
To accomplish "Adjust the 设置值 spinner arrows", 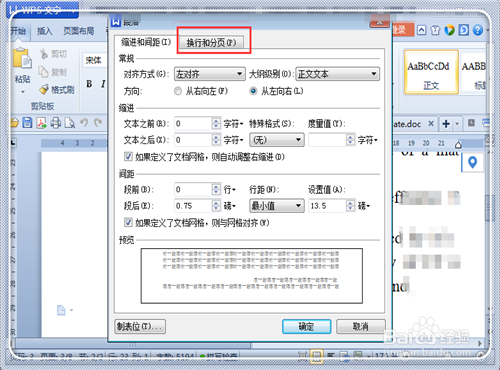I will pyautogui.click(x=350, y=206).
